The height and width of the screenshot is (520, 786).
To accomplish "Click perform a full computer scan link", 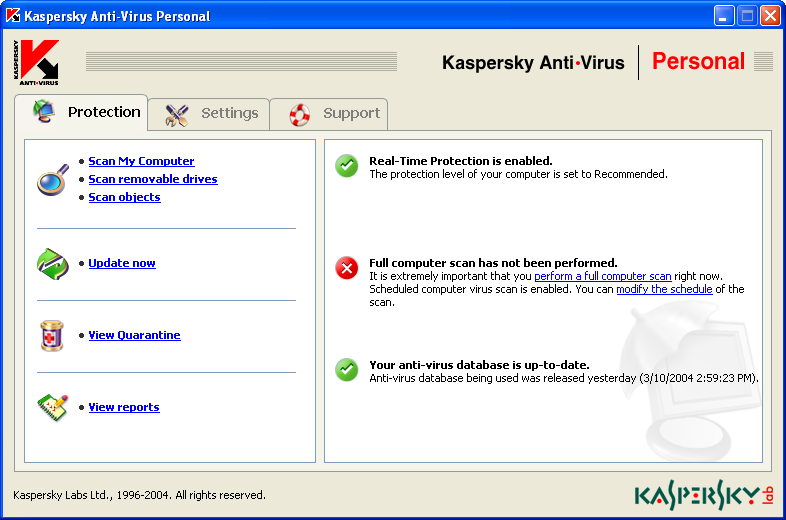I will click(x=602, y=276).
